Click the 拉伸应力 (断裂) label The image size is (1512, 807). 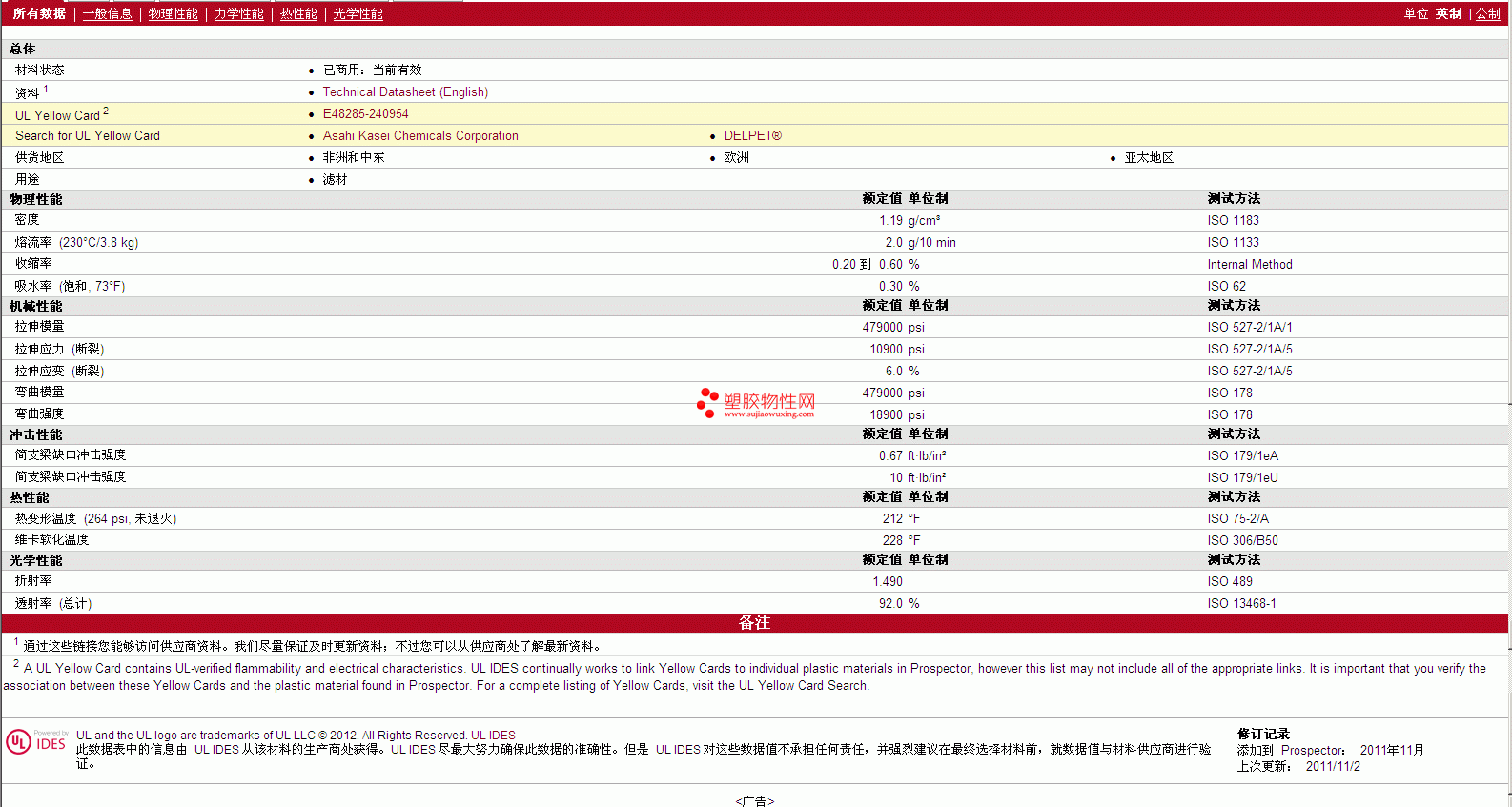pyautogui.click(x=59, y=349)
